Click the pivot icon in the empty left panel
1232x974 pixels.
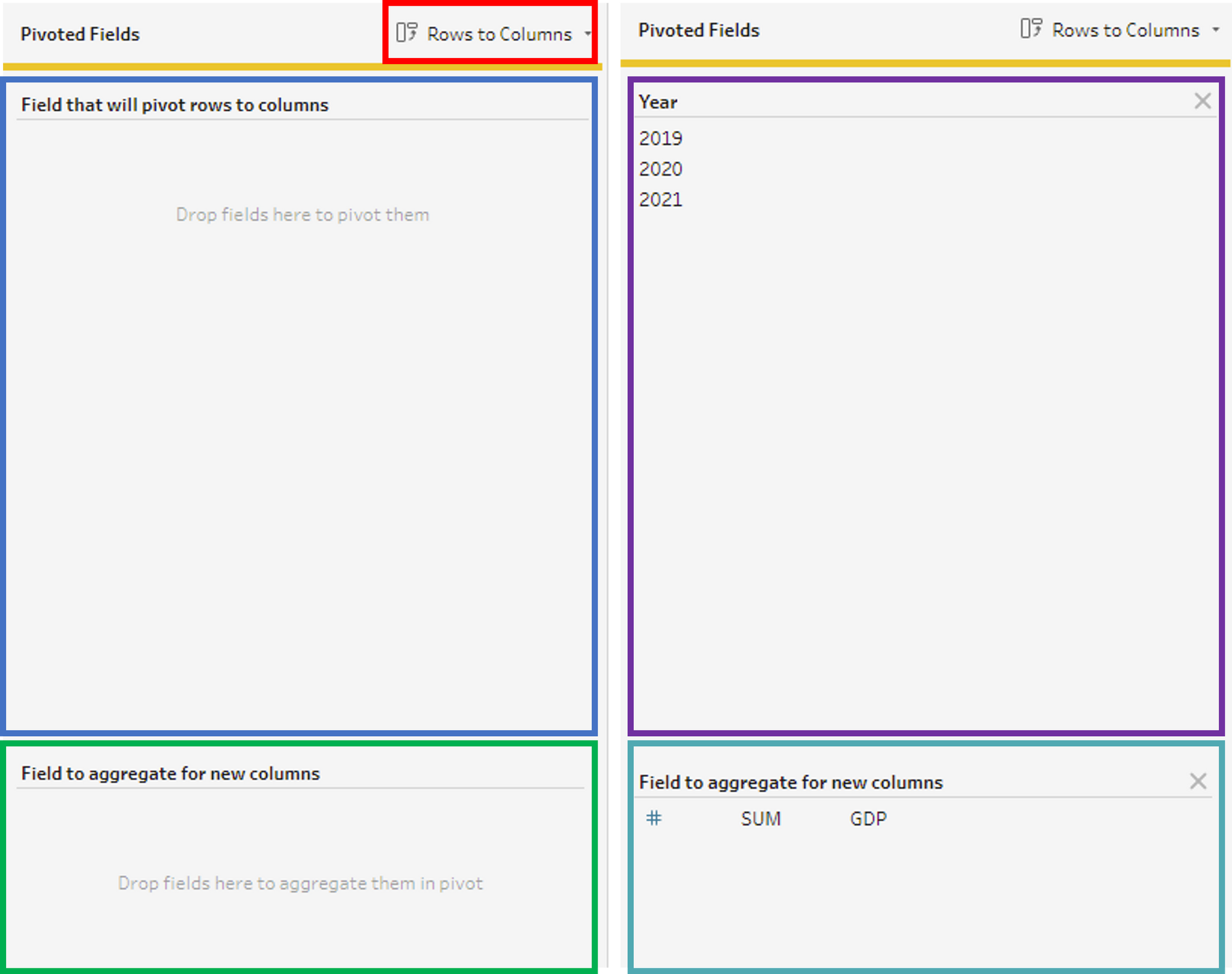(407, 33)
